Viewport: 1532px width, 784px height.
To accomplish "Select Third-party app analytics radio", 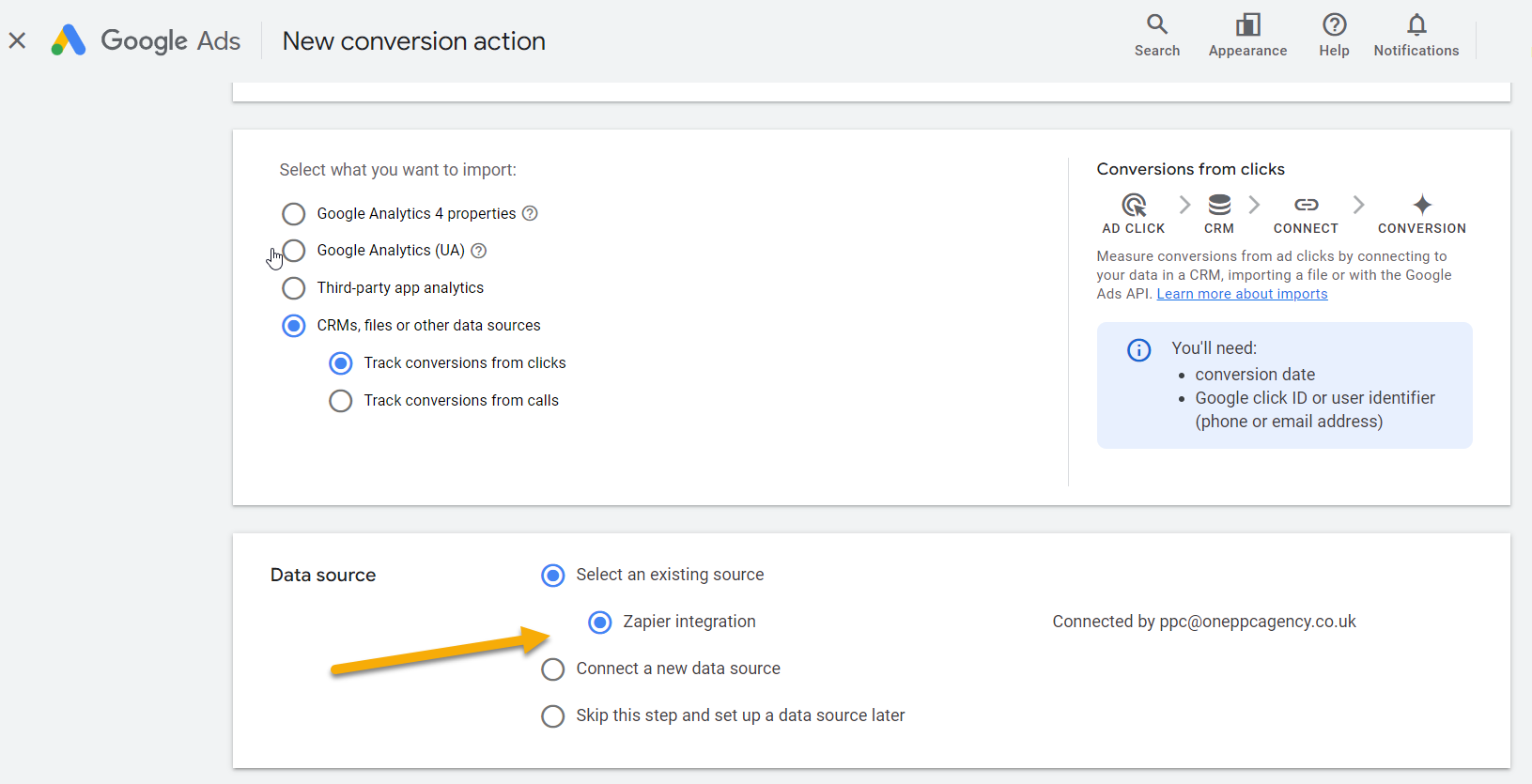I will point(293,288).
